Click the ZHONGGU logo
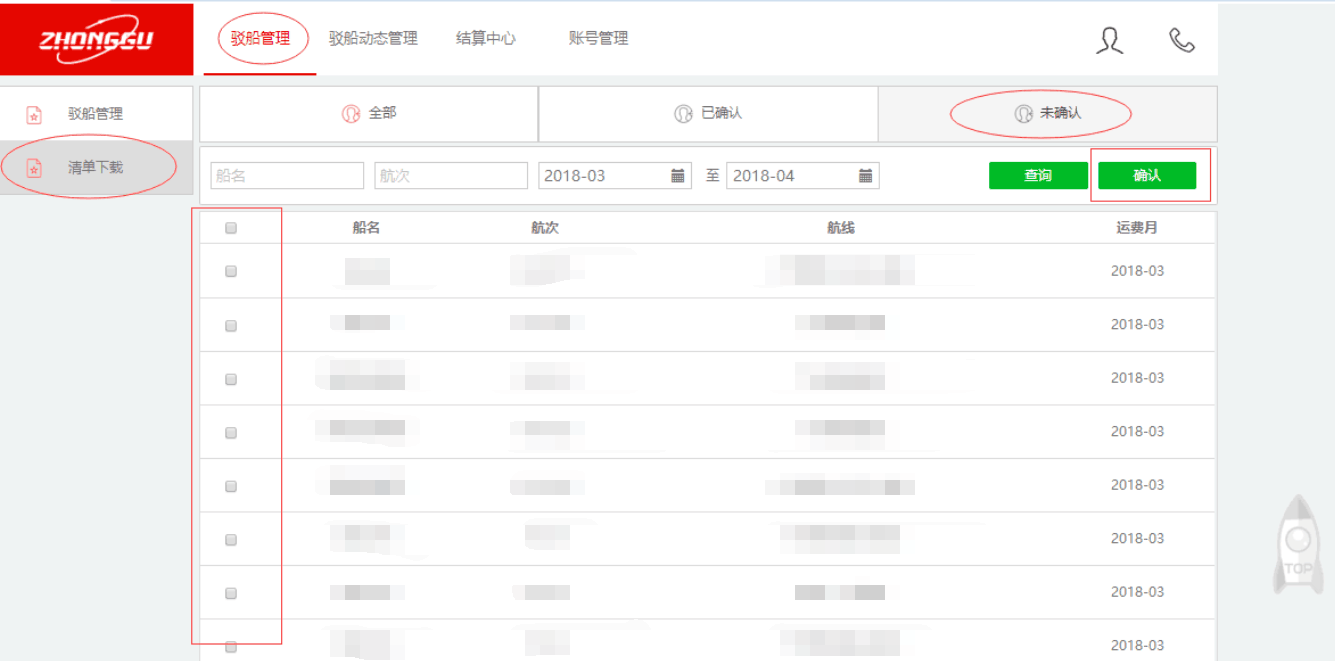Screen dimensions: 1335x661 [x=96, y=39]
